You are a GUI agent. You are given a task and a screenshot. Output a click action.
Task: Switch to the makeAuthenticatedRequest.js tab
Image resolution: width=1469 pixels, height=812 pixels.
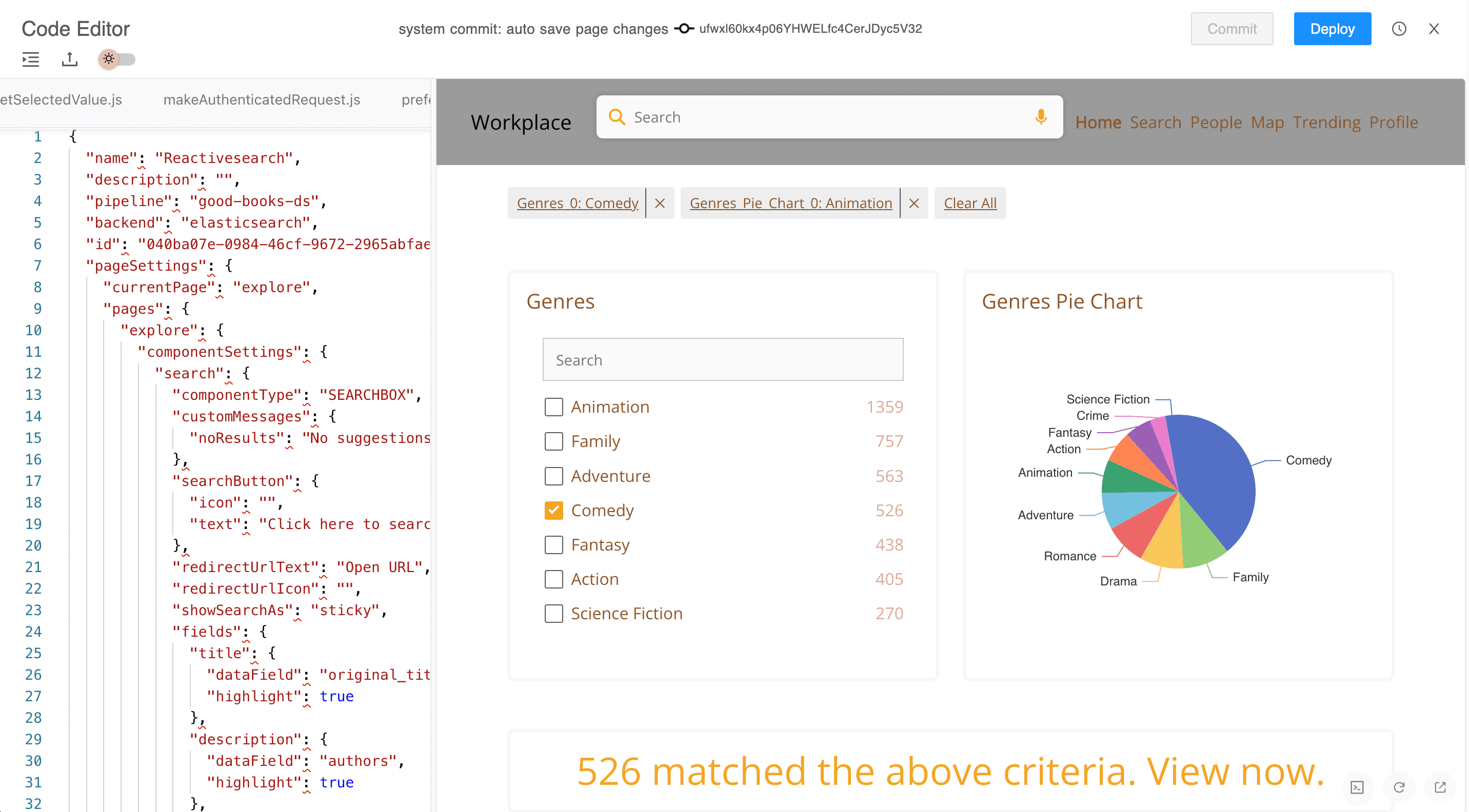pos(261,99)
